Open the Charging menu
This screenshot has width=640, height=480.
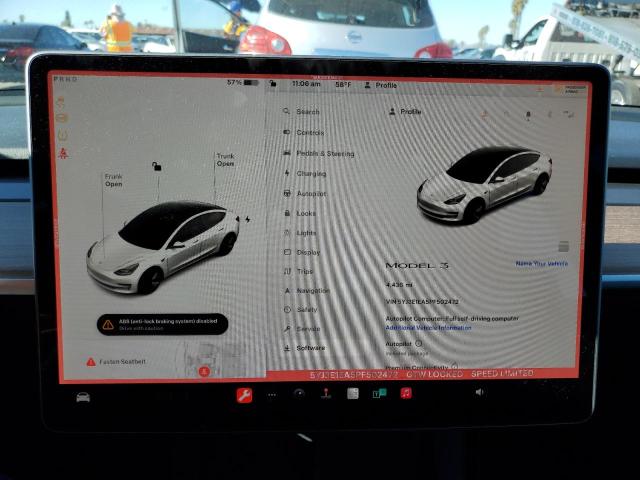tap(305, 173)
